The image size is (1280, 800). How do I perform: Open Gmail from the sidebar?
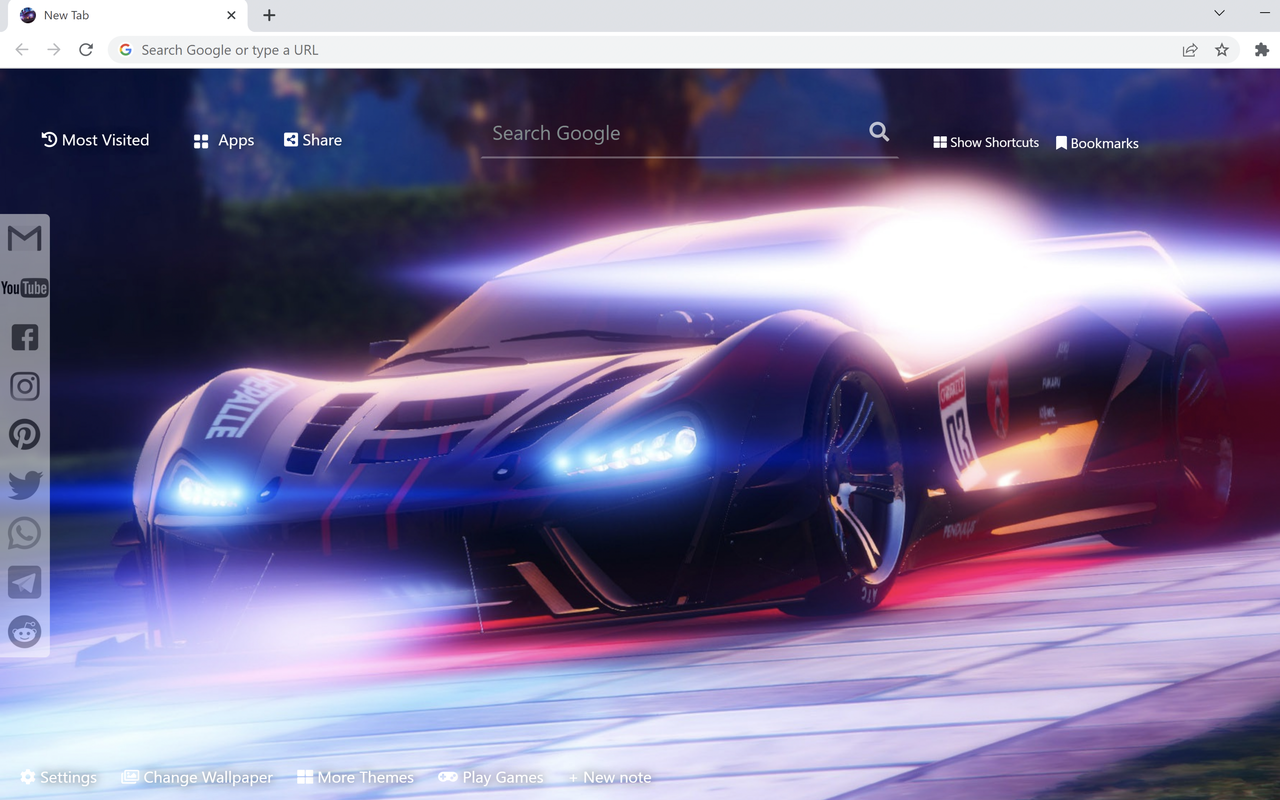tap(25, 238)
